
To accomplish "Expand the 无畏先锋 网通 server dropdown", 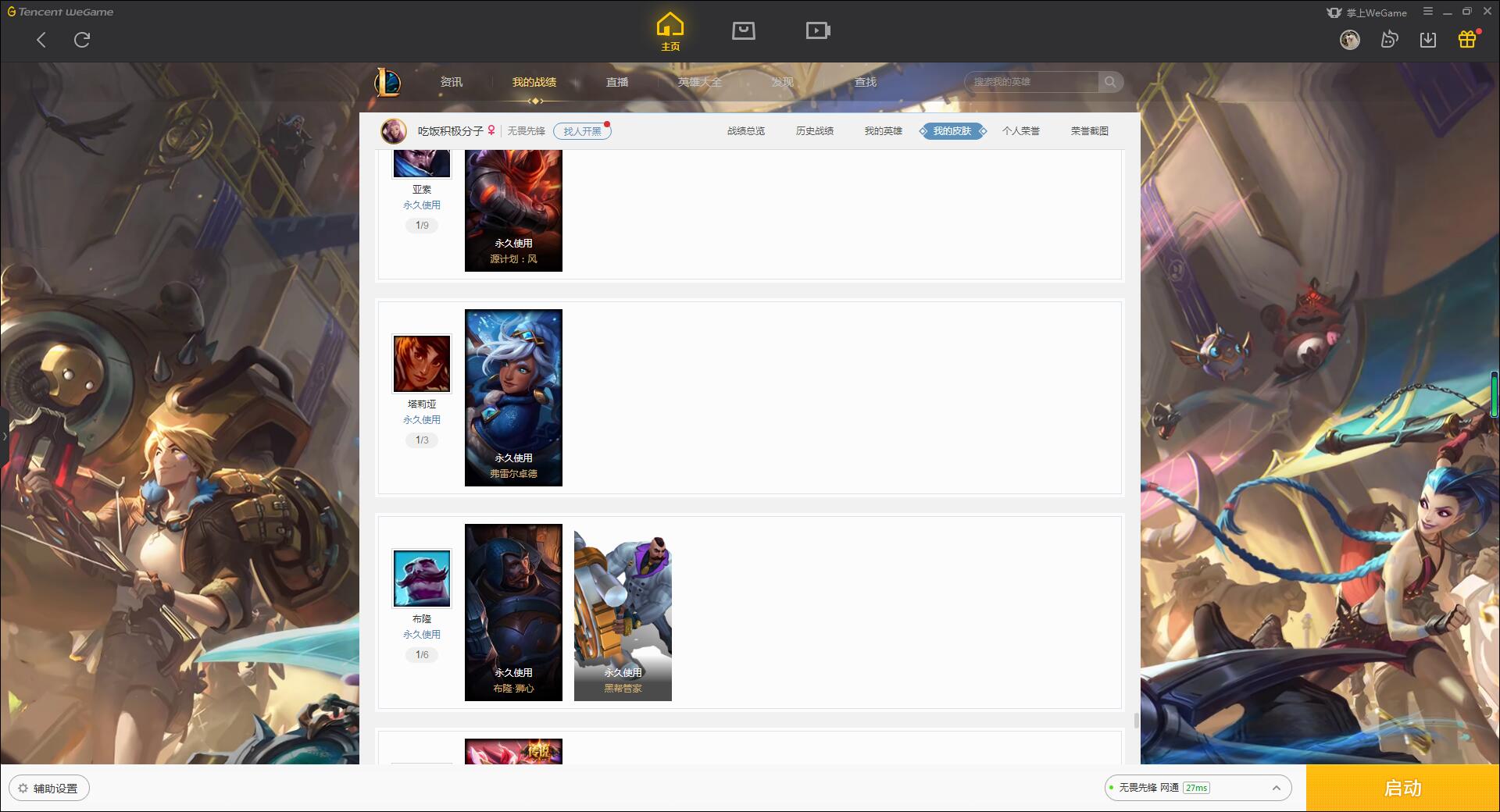I will [1277, 789].
